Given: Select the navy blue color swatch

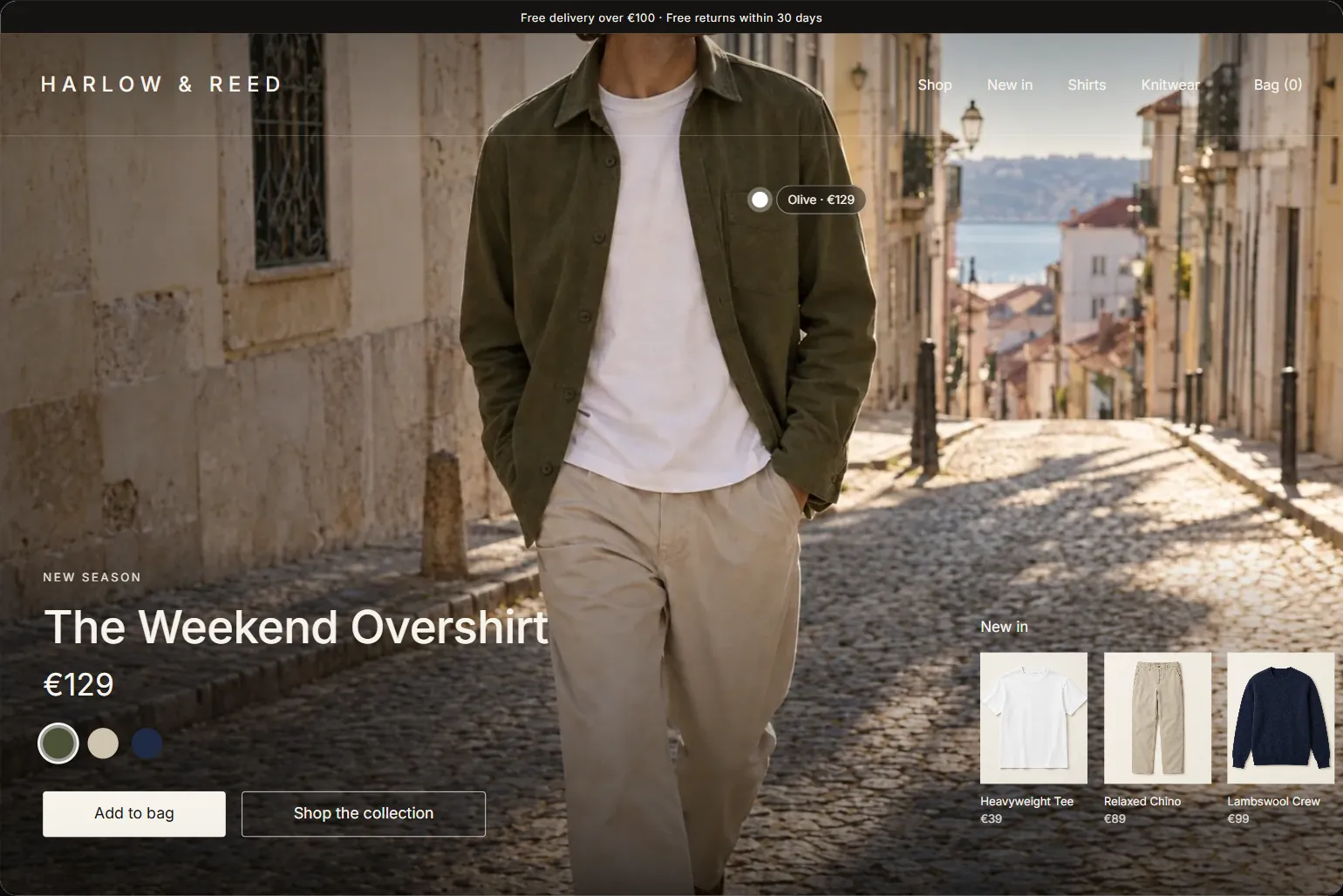Looking at the screenshot, I should 147,743.
